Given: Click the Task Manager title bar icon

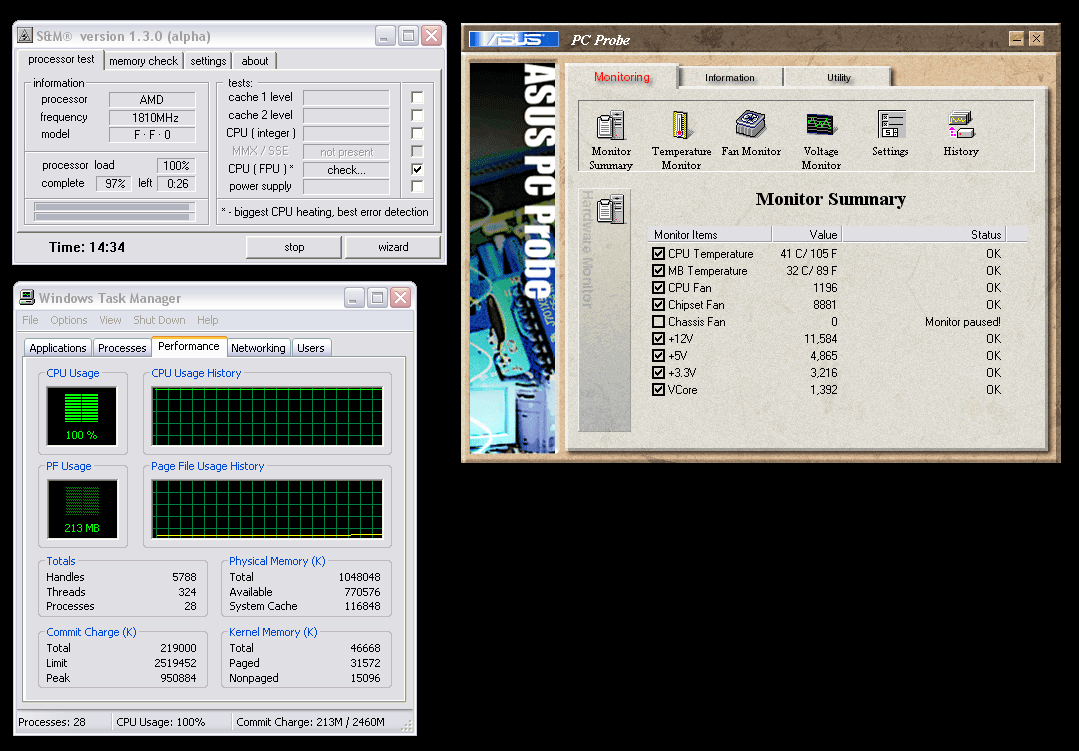Looking at the screenshot, I should 27,297.
